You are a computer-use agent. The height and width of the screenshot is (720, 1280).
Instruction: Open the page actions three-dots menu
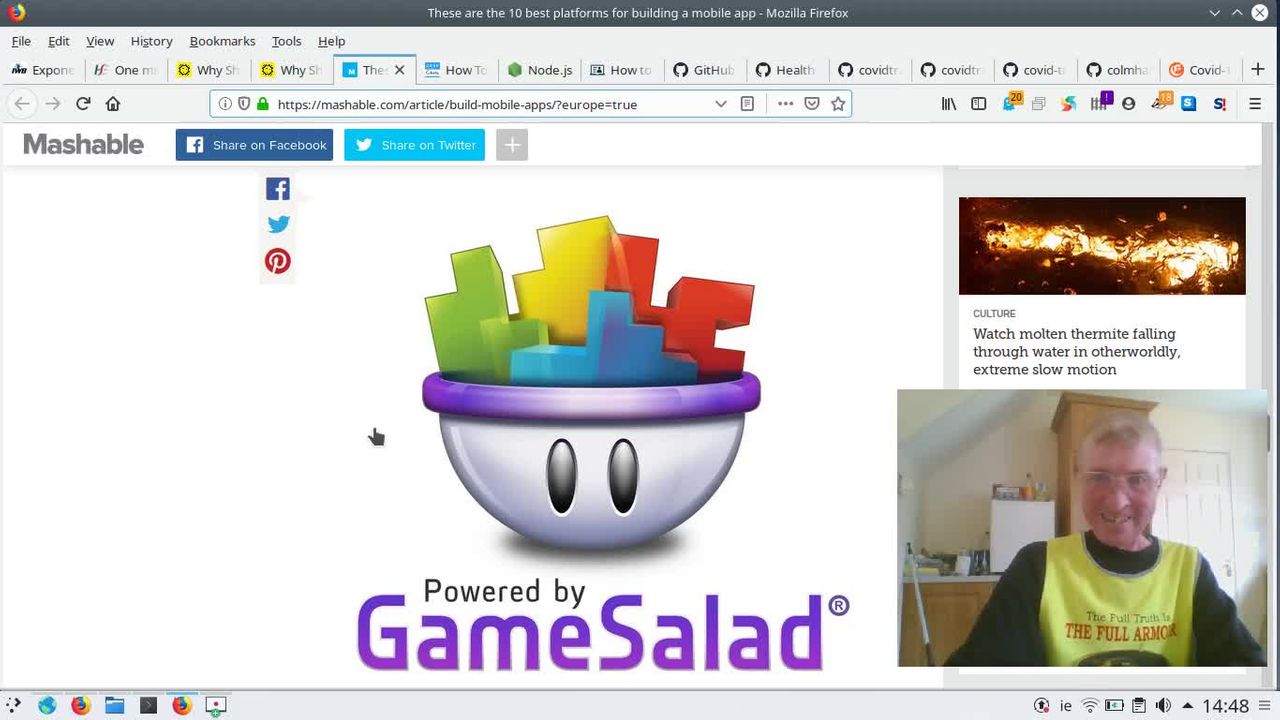coord(785,104)
